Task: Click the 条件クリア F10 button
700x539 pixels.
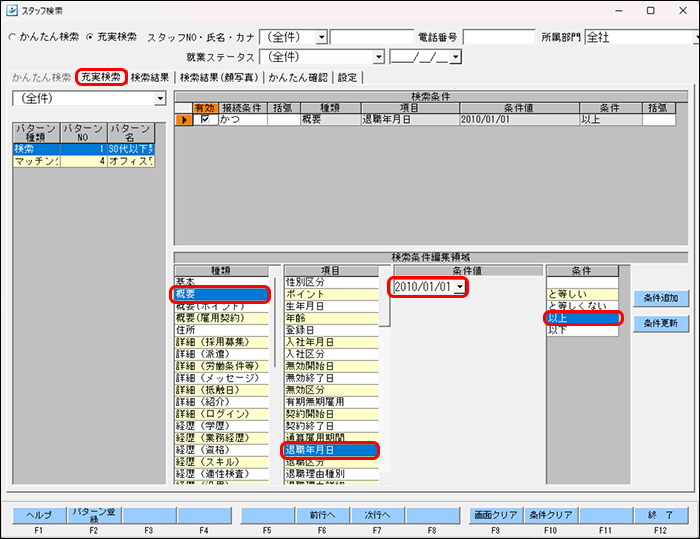Action: click(x=551, y=515)
